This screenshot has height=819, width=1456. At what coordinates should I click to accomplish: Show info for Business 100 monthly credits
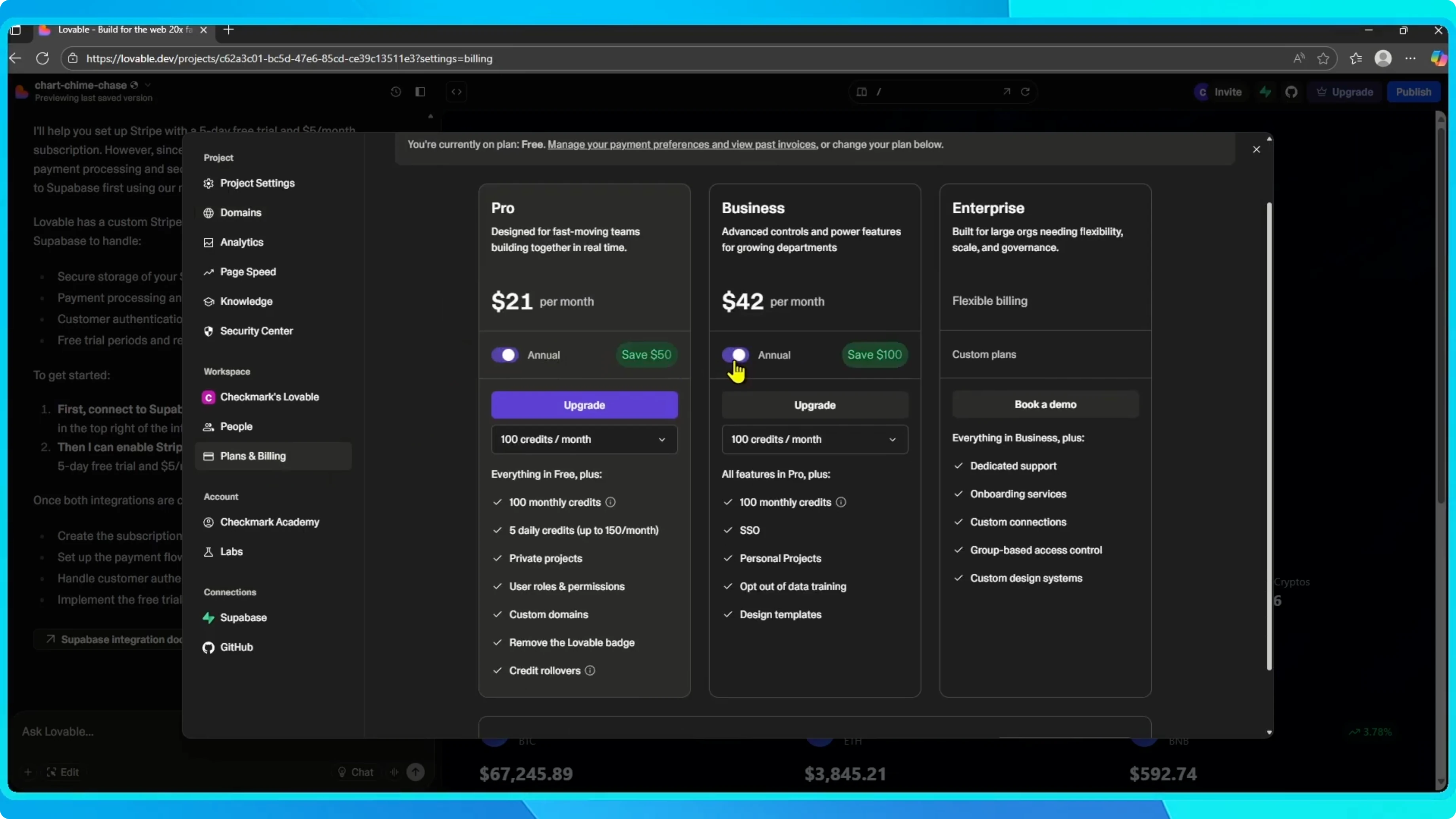[x=841, y=502]
